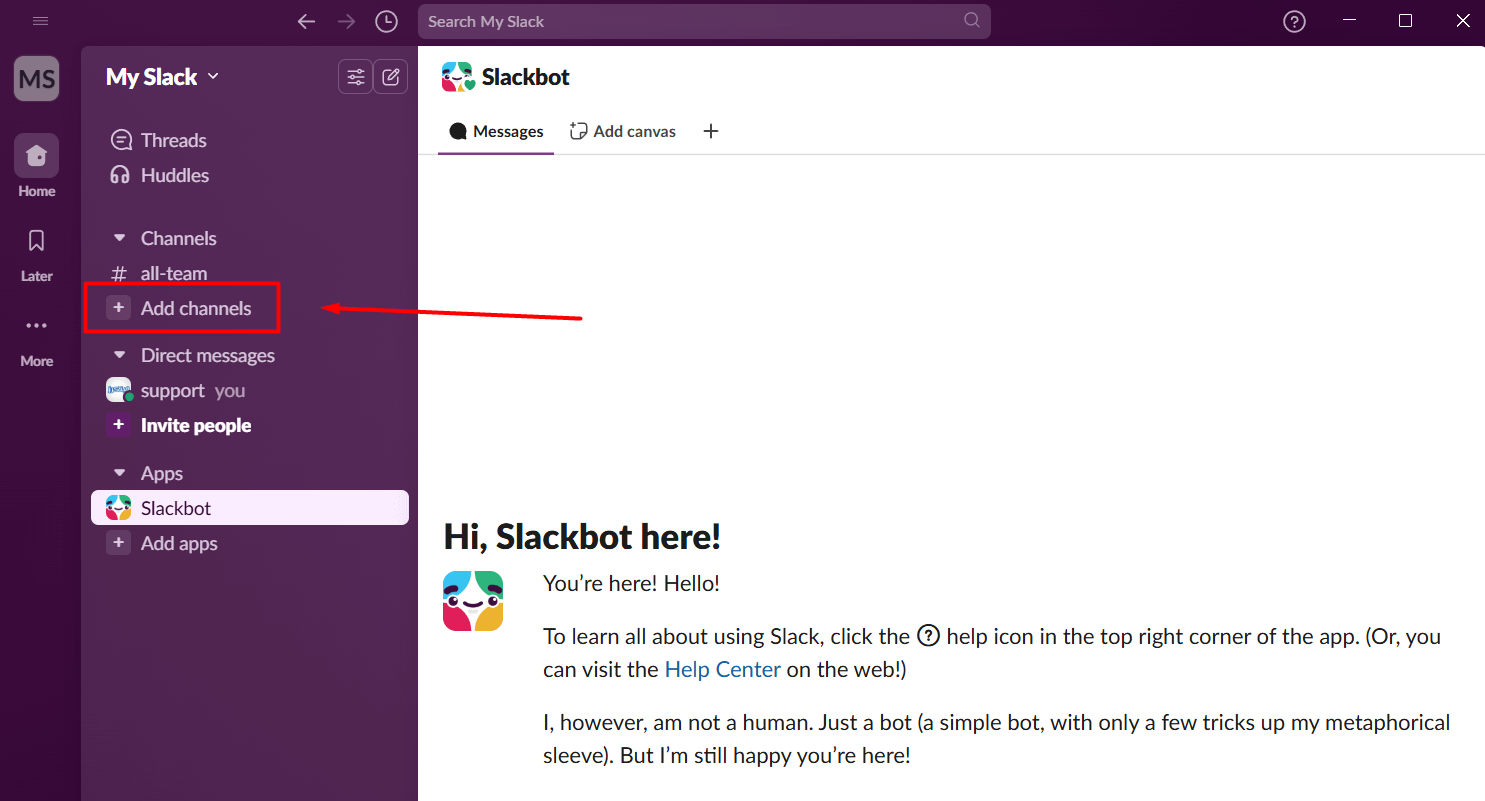The height and width of the screenshot is (801, 1485).
Task: Click the Search My Slack field
Action: pyautogui.click(x=690, y=21)
